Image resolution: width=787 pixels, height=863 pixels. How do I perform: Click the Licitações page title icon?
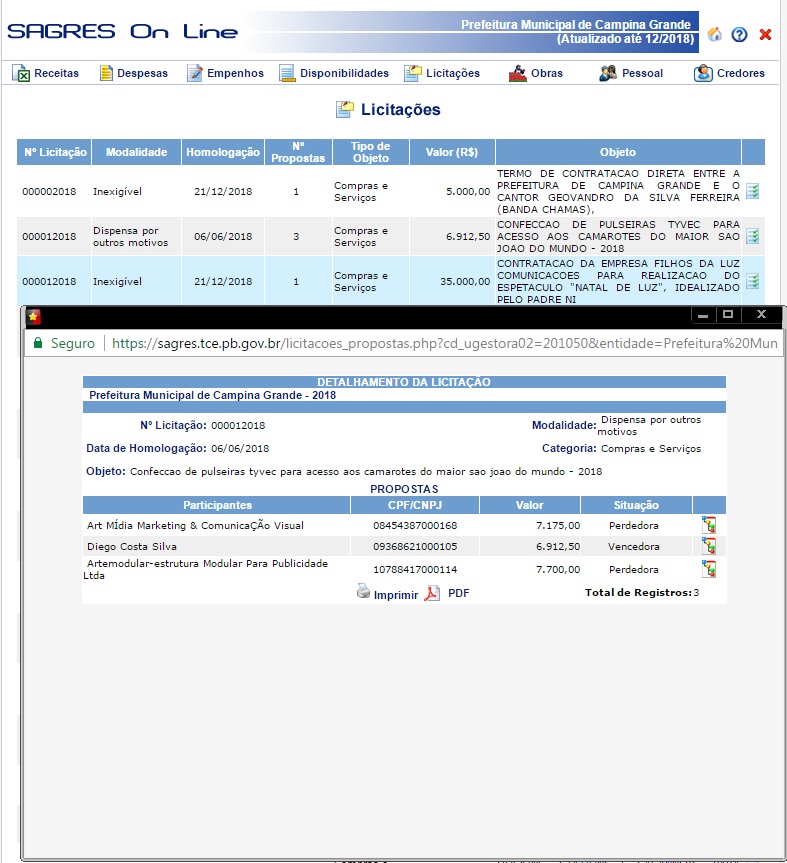(345, 109)
